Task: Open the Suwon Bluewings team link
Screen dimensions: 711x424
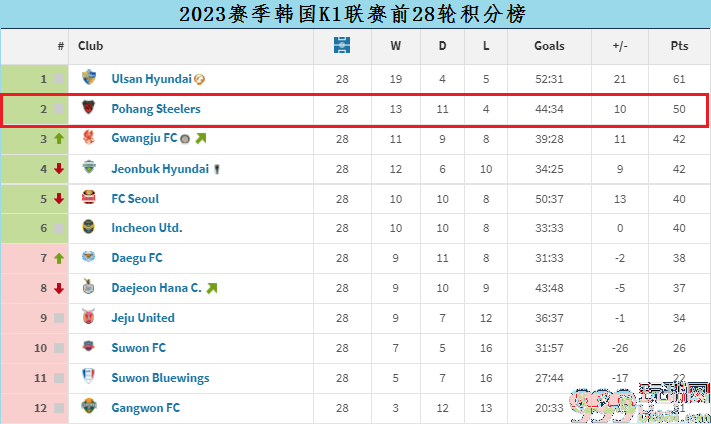Action: [161, 378]
